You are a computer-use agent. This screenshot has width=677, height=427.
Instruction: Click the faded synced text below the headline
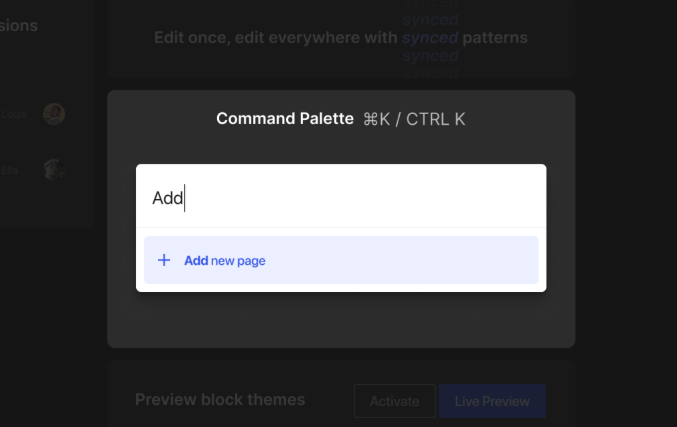point(430,57)
